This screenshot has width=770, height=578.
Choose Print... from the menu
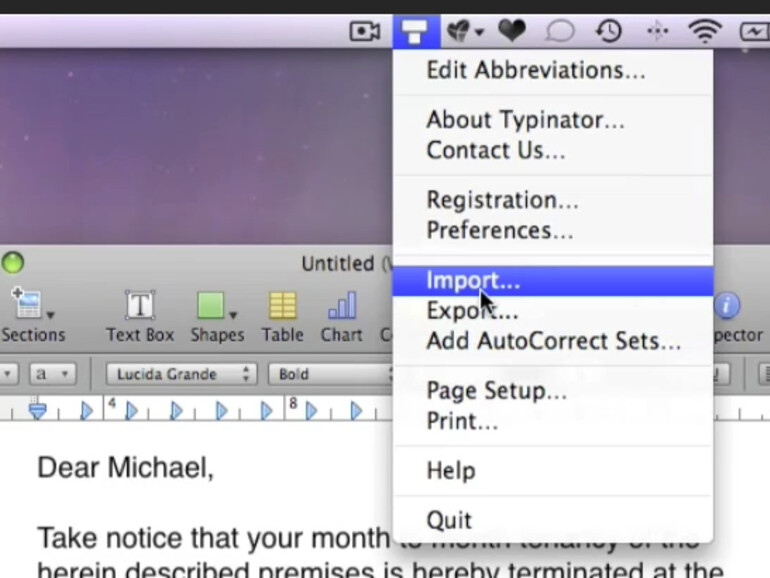coord(553,421)
